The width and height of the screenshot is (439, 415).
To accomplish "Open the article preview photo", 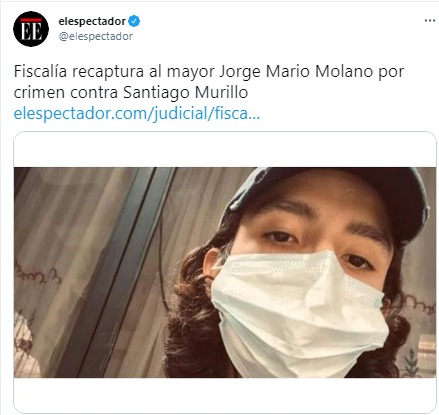I will click(225, 272).
